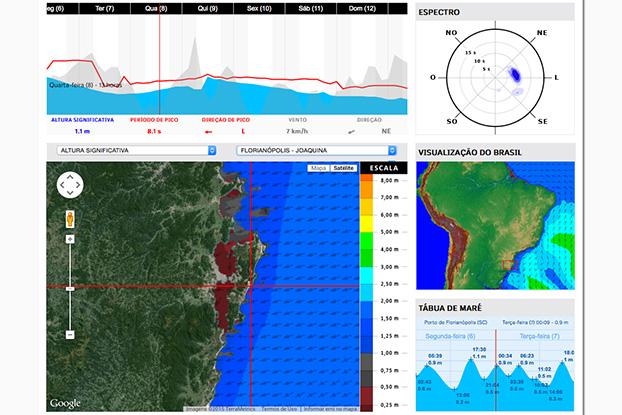Screen dimensions: 622x415
Task: Zoom in with the map plus button
Action: (x=70, y=239)
